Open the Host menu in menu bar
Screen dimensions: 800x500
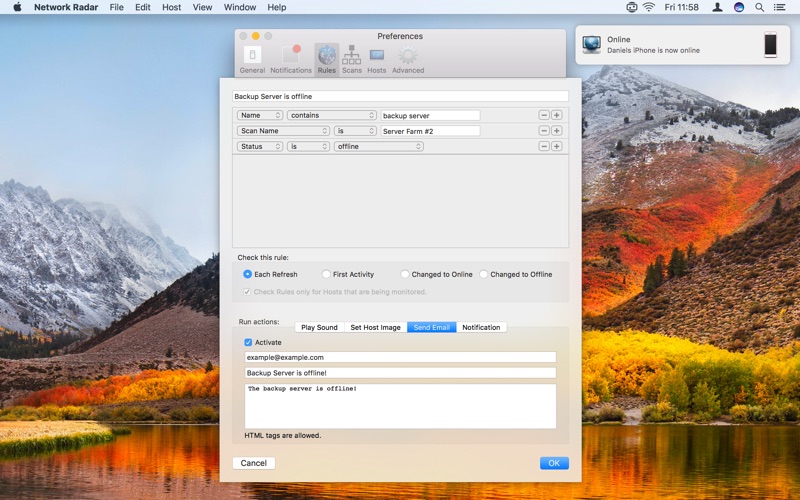click(x=171, y=7)
